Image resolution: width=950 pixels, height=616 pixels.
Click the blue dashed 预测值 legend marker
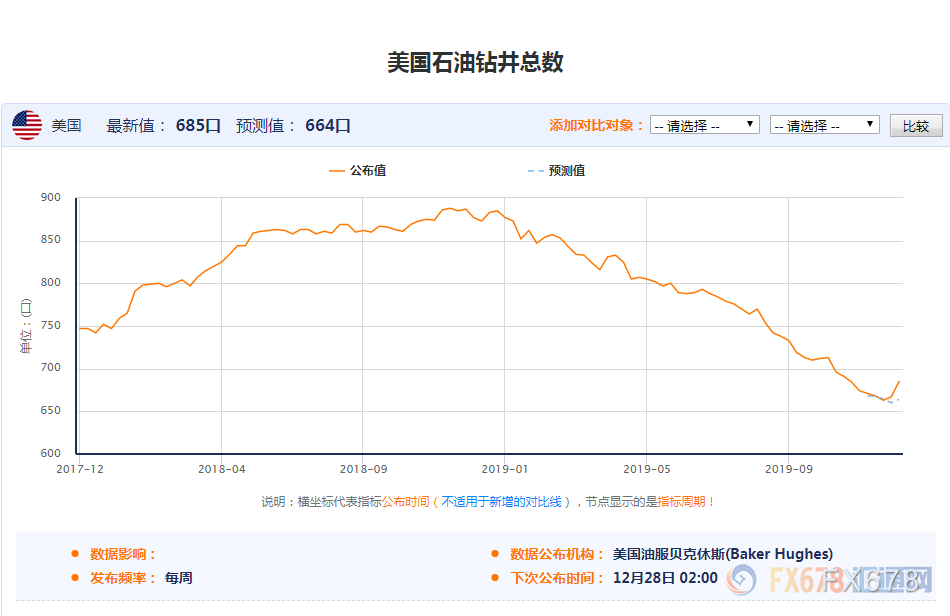(535, 171)
